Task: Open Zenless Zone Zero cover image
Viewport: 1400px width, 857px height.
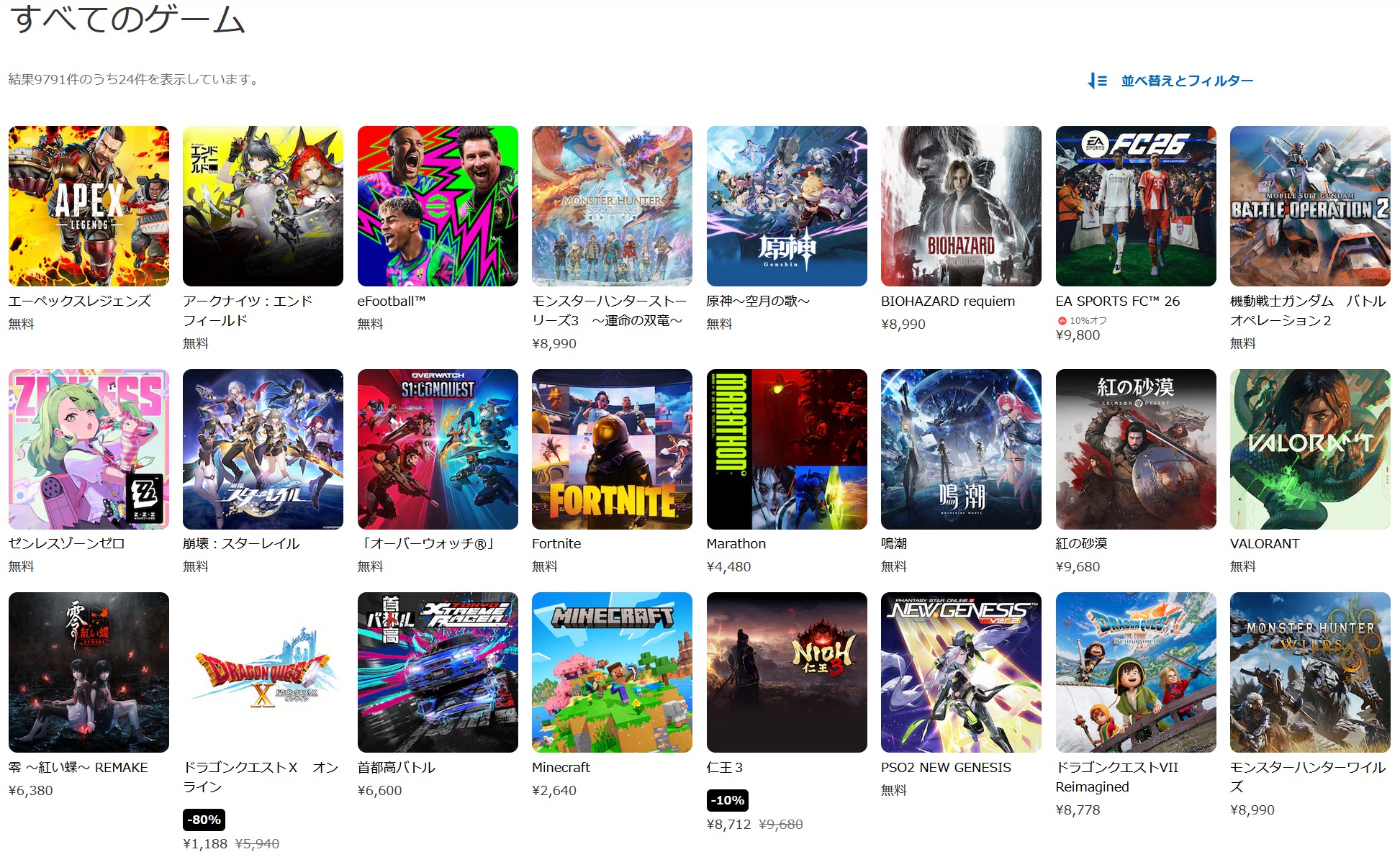Action: [x=89, y=449]
